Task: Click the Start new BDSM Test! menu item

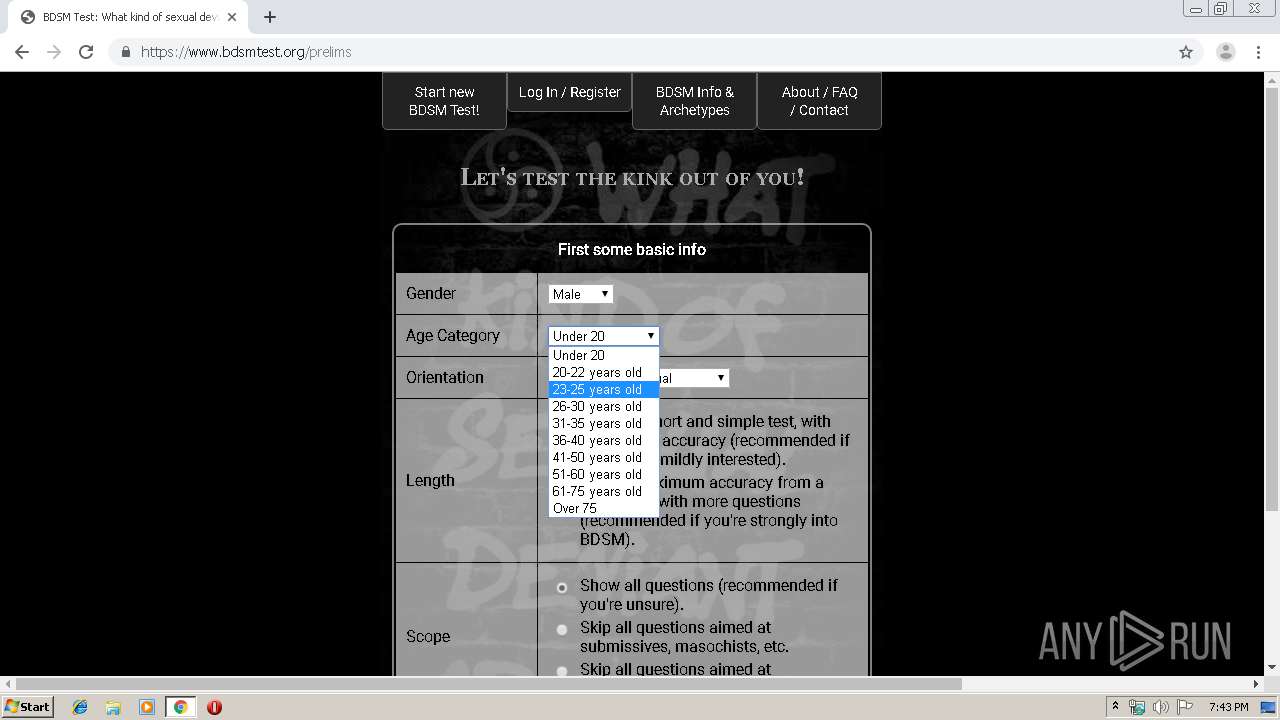Action: pos(444,101)
